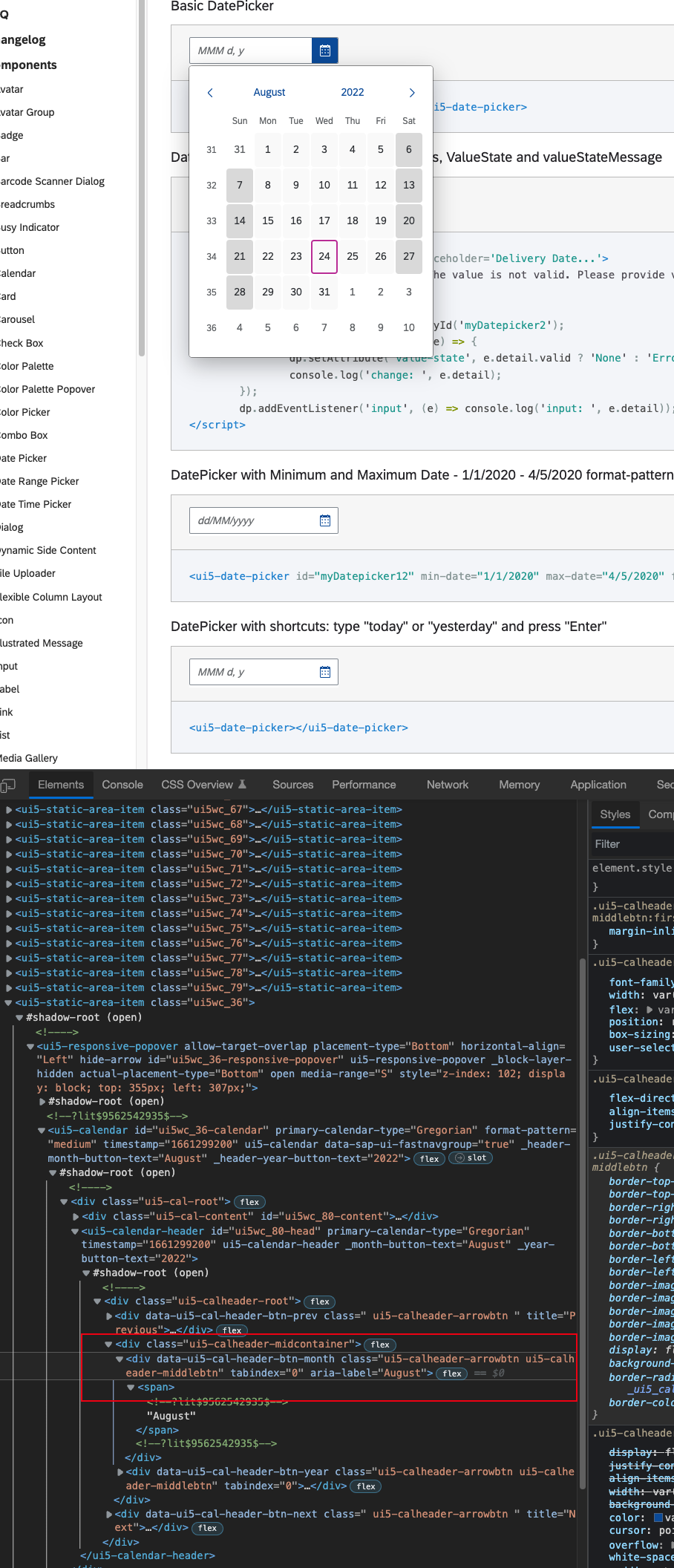Select August 15 in calendar
The image size is (674, 1568).
click(268, 220)
